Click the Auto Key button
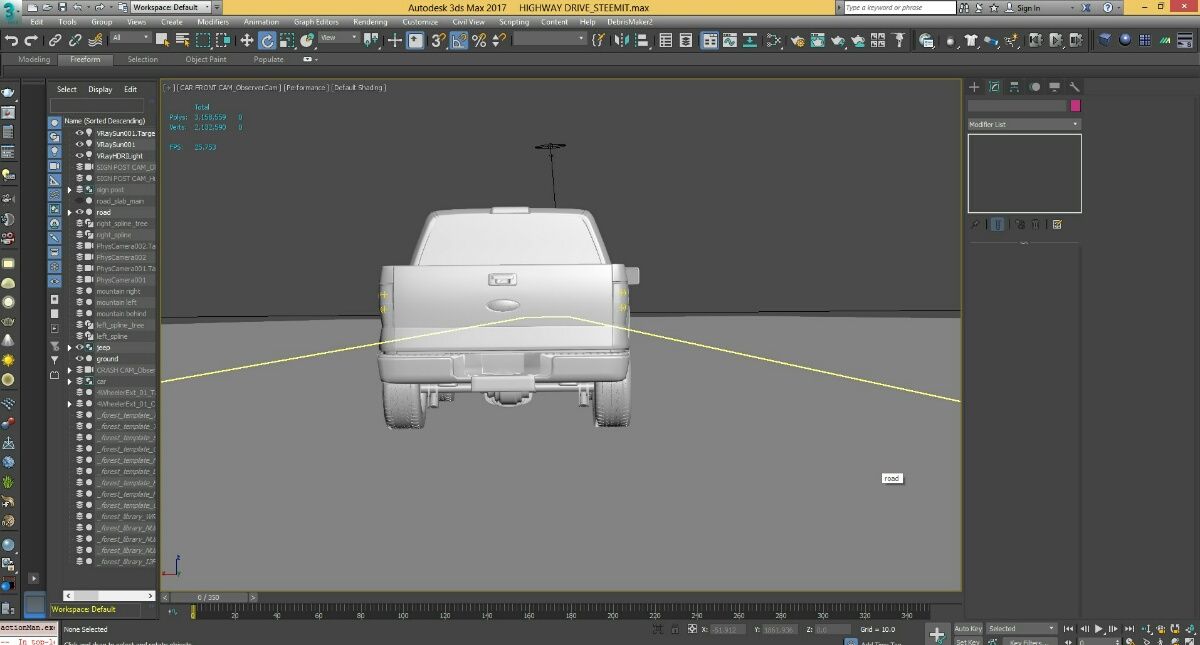This screenshot has height=645, width=1200. (x=968, y=629)
